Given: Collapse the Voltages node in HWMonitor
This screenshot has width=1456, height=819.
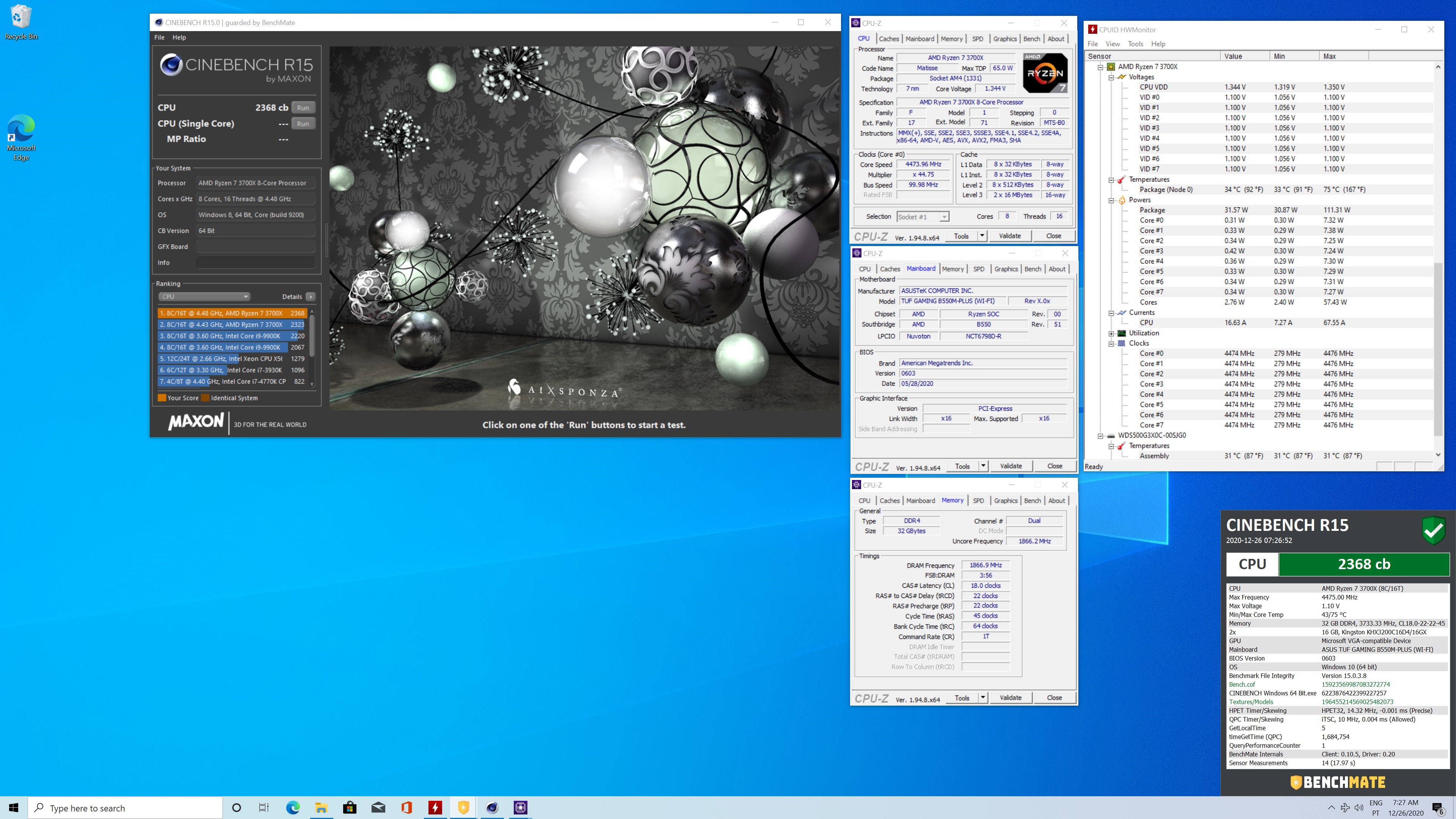Looking at the screenshot, I should point(1111,77).
